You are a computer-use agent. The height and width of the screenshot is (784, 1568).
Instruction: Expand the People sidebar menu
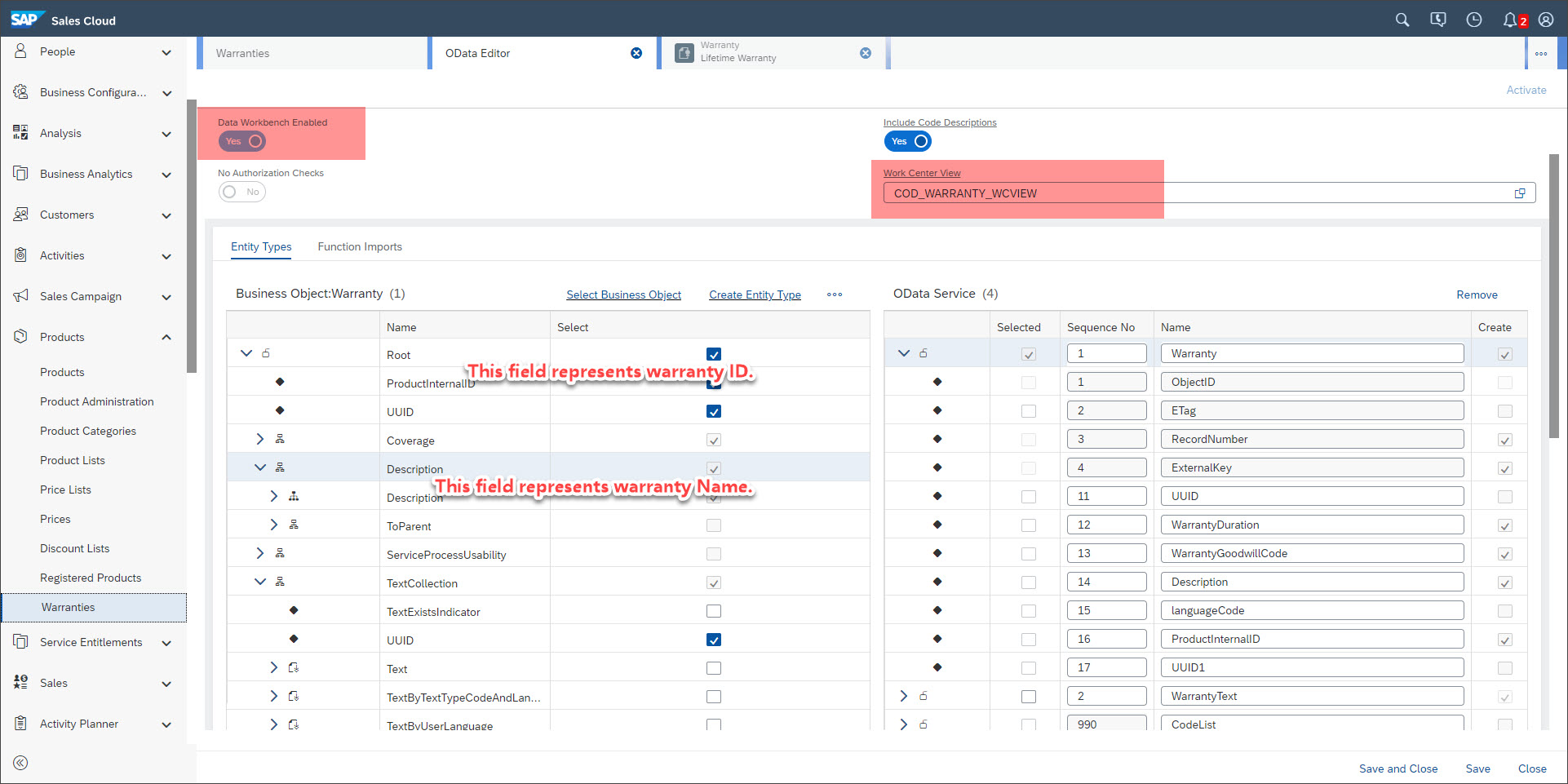click(166, 52)
